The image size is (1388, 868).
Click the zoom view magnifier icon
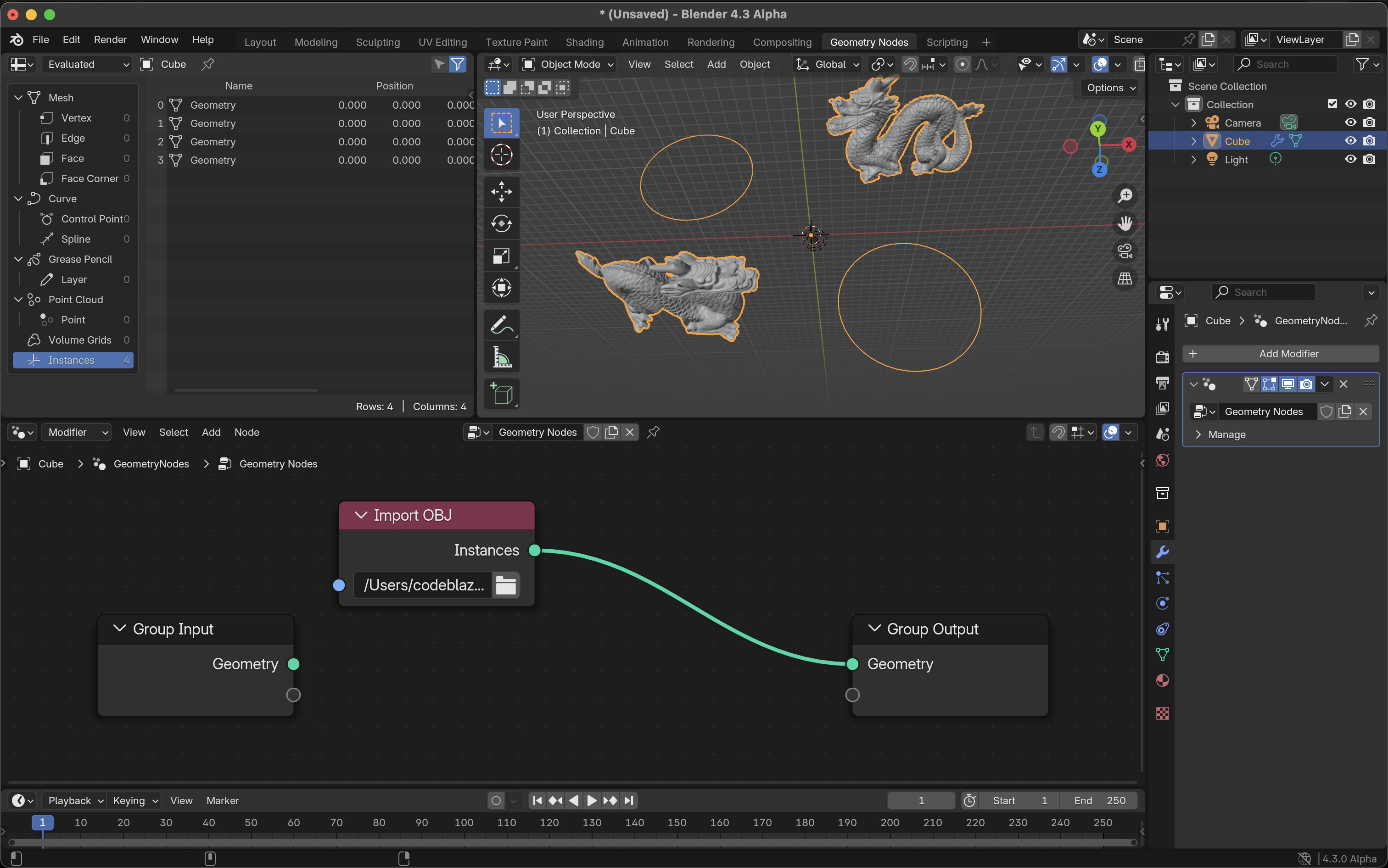pyautogui.click(x=1125, y=196)
